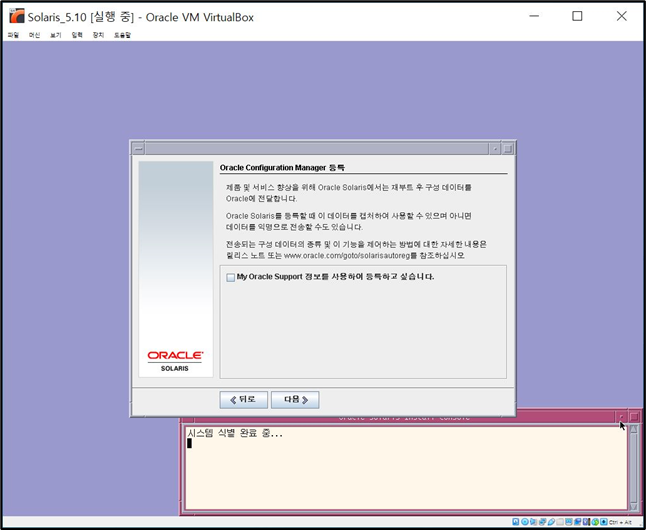Click the shared folders icon in status bar

pyautogui.click(x=560, y=522)
